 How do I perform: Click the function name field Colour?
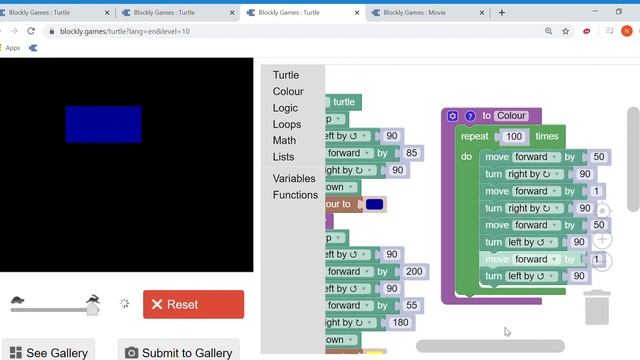tap(511, 116)
